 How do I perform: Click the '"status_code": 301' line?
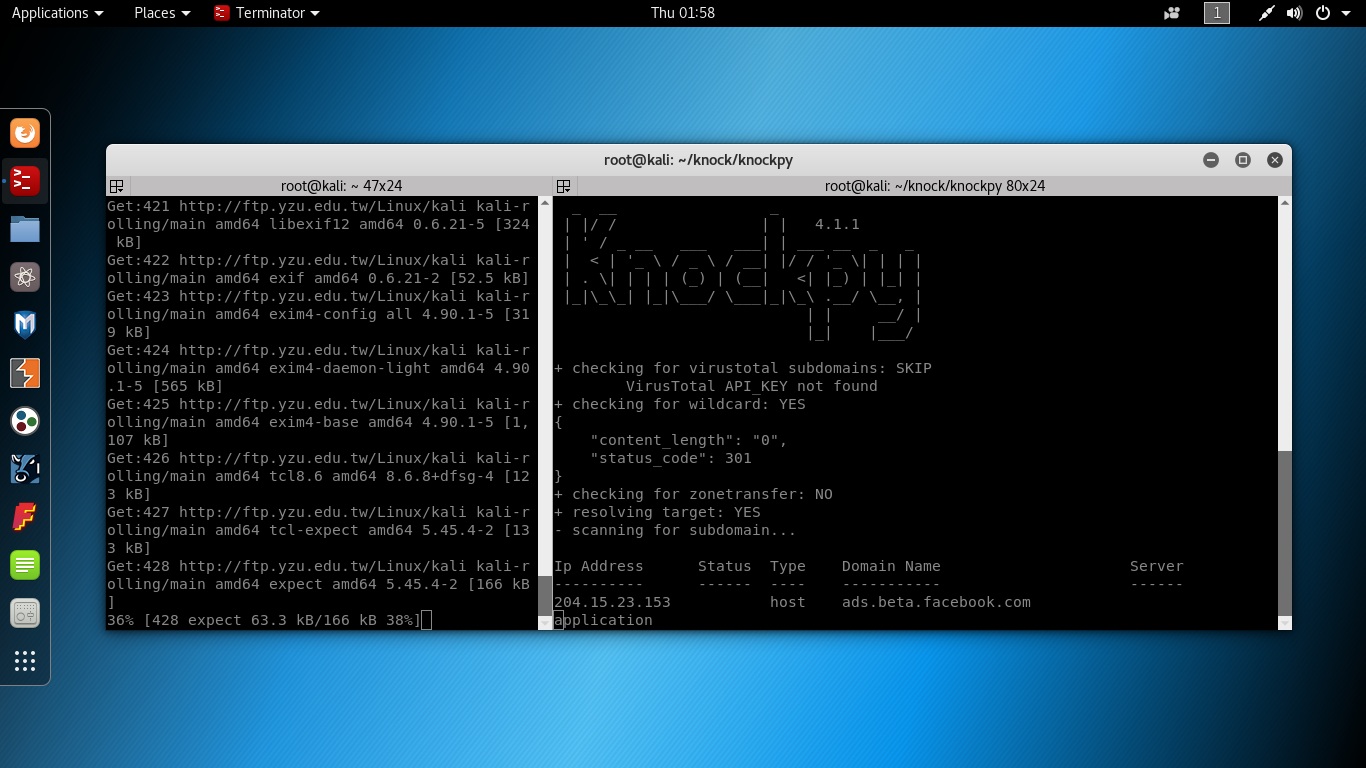tap(671, 458)
